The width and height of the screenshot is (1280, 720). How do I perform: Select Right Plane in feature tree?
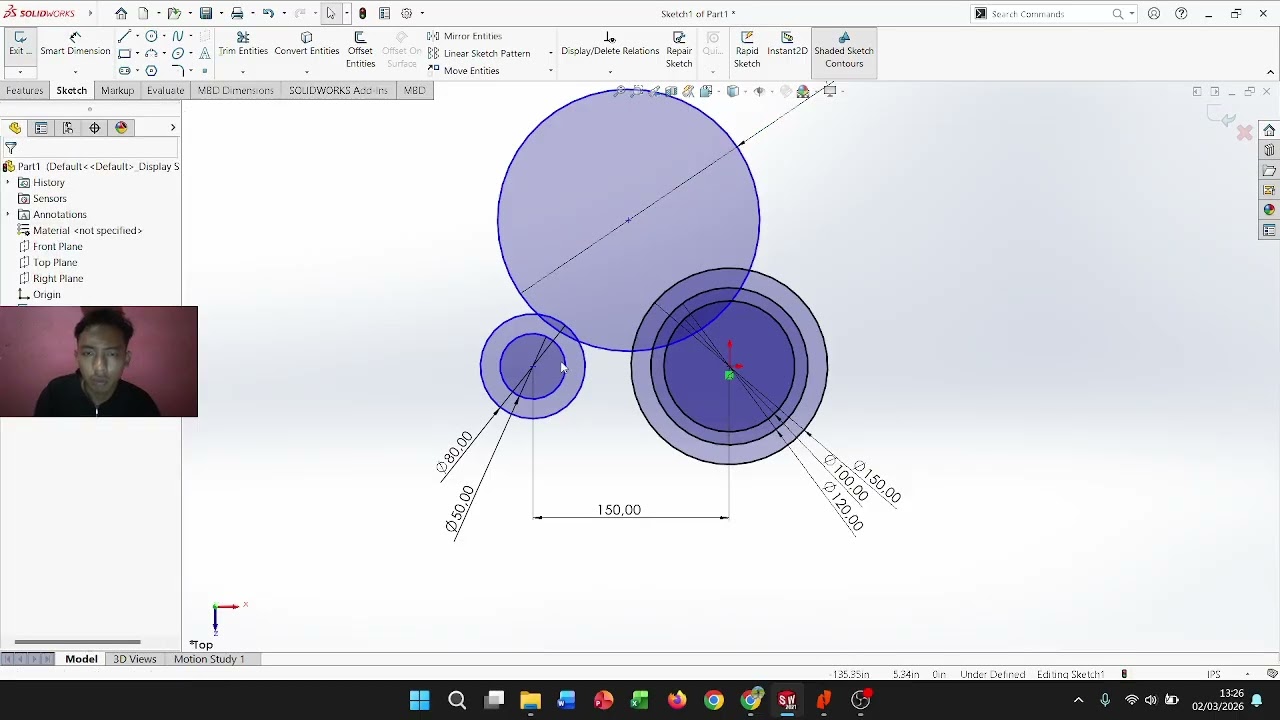pyautogui.click(x=51, y=279)
